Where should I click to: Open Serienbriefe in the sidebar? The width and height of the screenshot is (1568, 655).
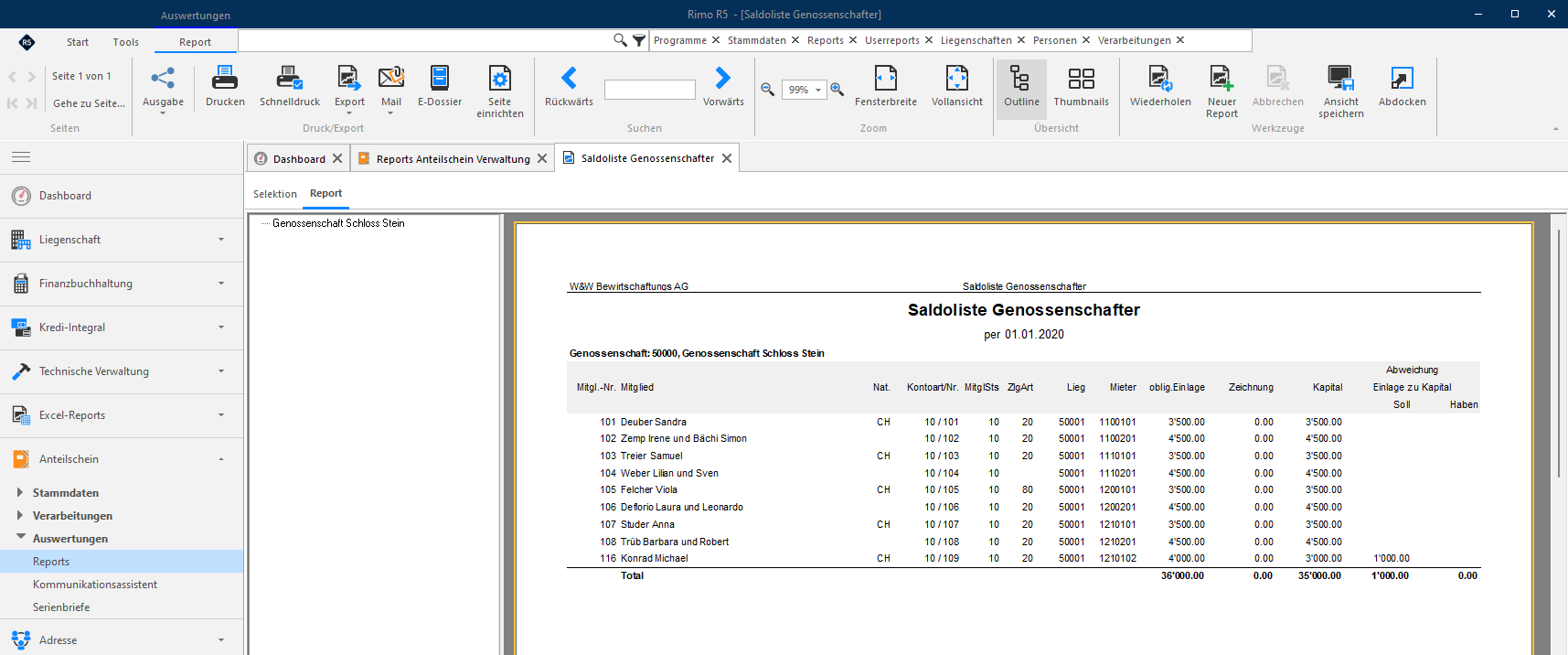[61, 607]
